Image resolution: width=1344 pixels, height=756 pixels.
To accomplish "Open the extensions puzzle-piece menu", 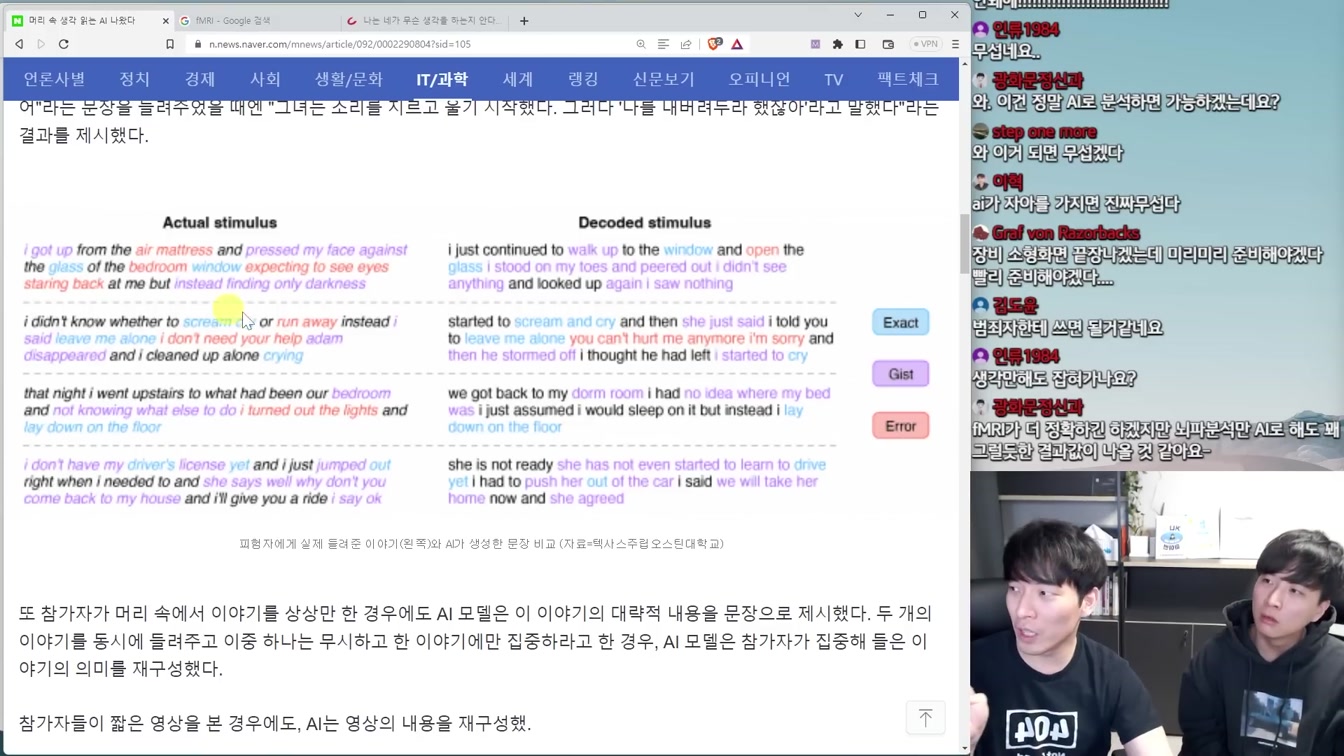I will click(838, 44).
